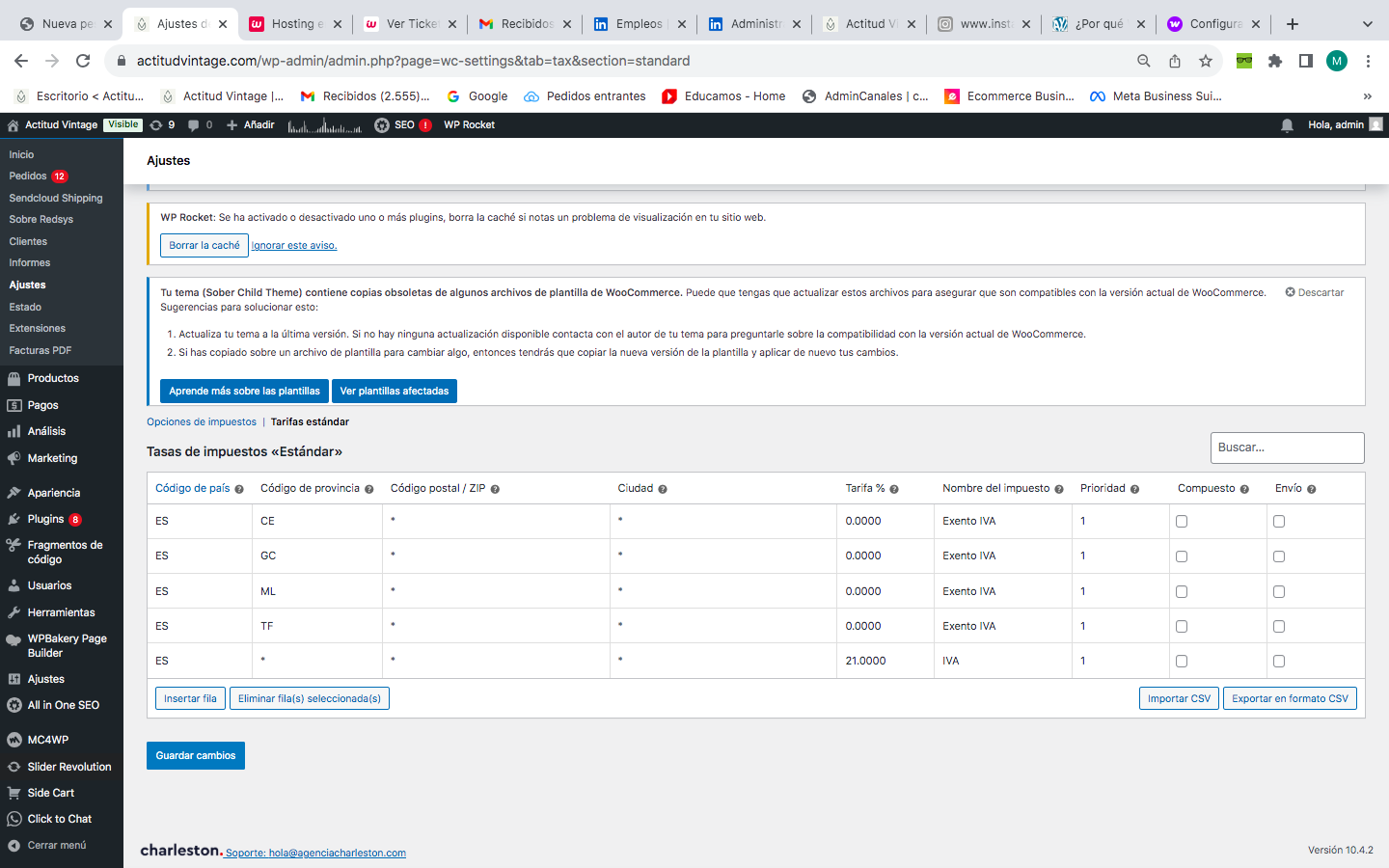Enable Compuesto checkbox for CE row
This screenshot has height=868, width=1389.
pos(1182,522)
